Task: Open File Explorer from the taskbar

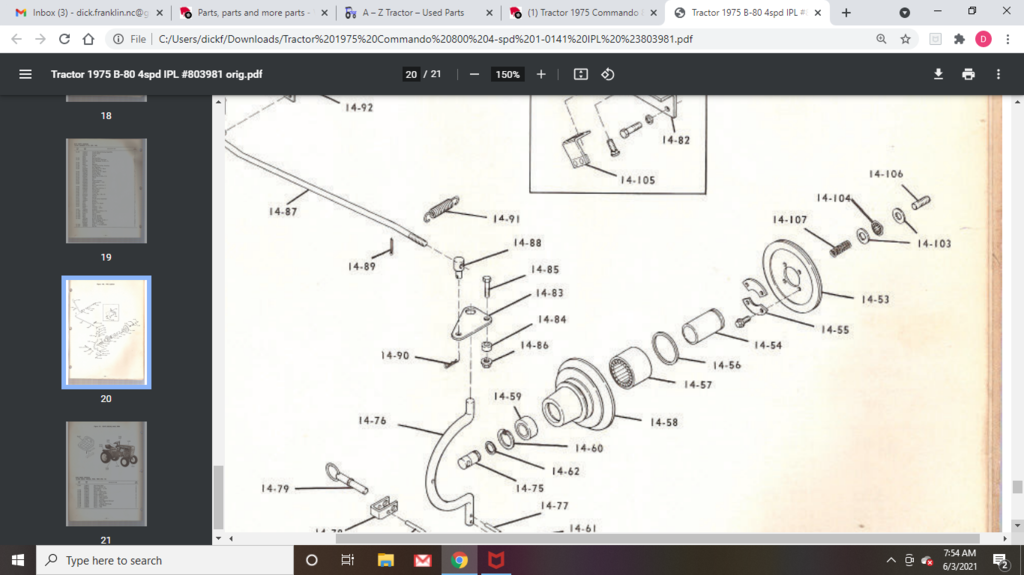Action: coord(385,560)
